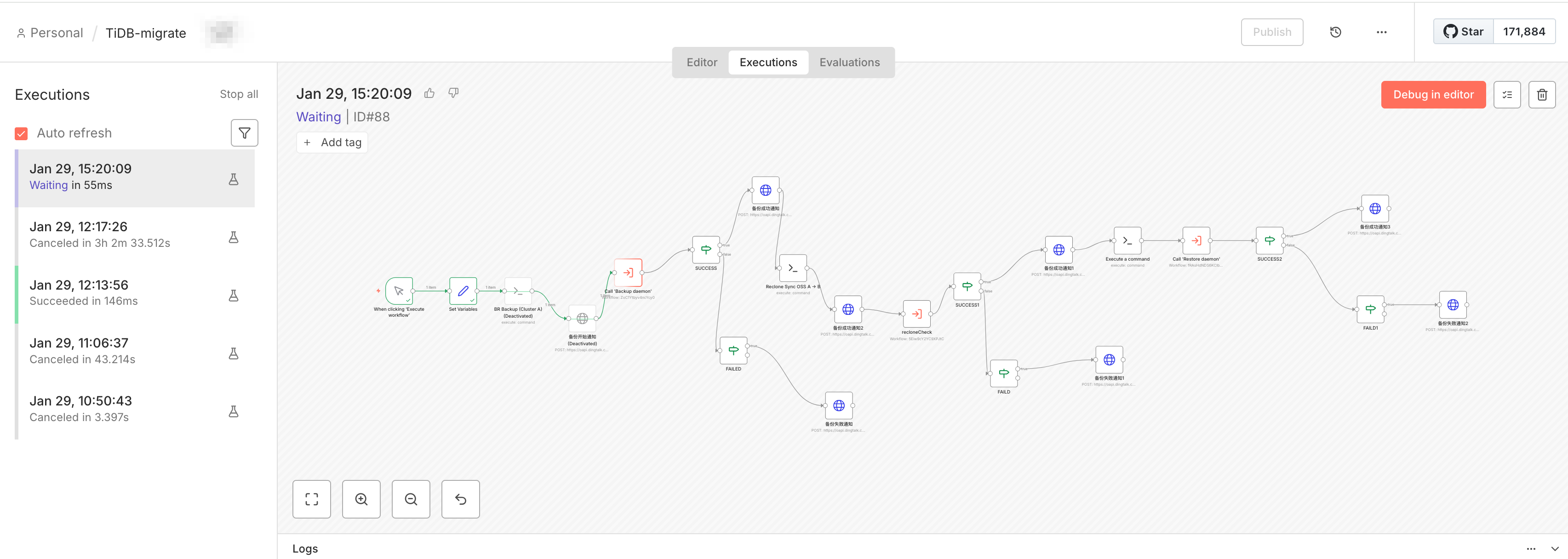Toggle the Auto refresh checkbox
The image size is (1568, 559).
21,133
